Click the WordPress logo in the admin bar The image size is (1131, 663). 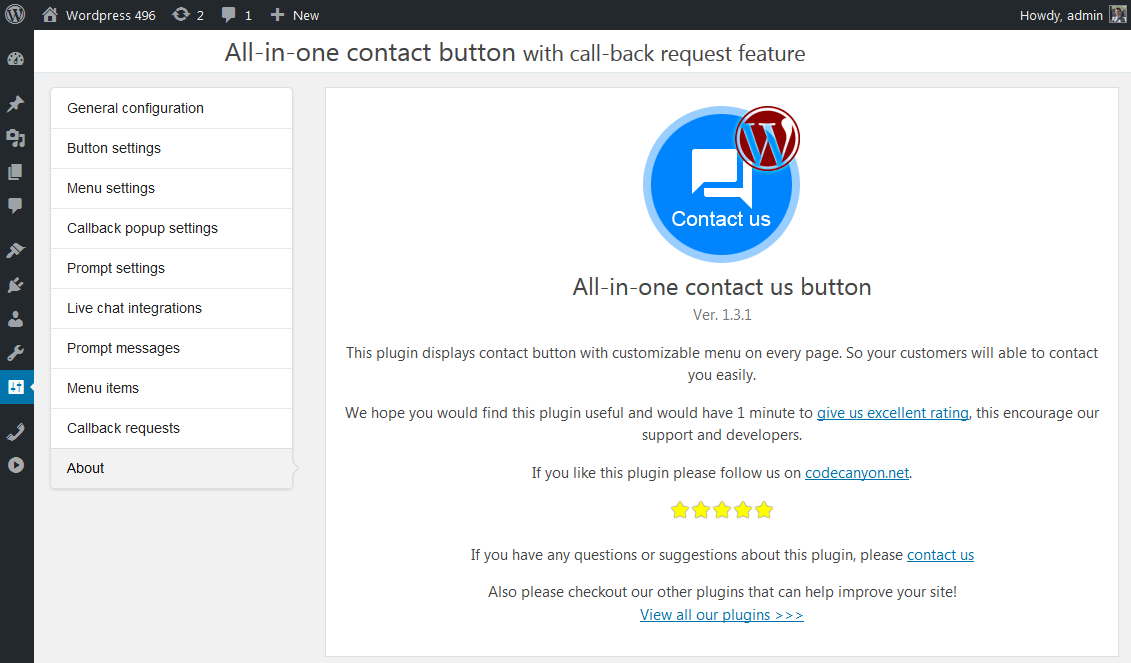[x=15, y=15]
